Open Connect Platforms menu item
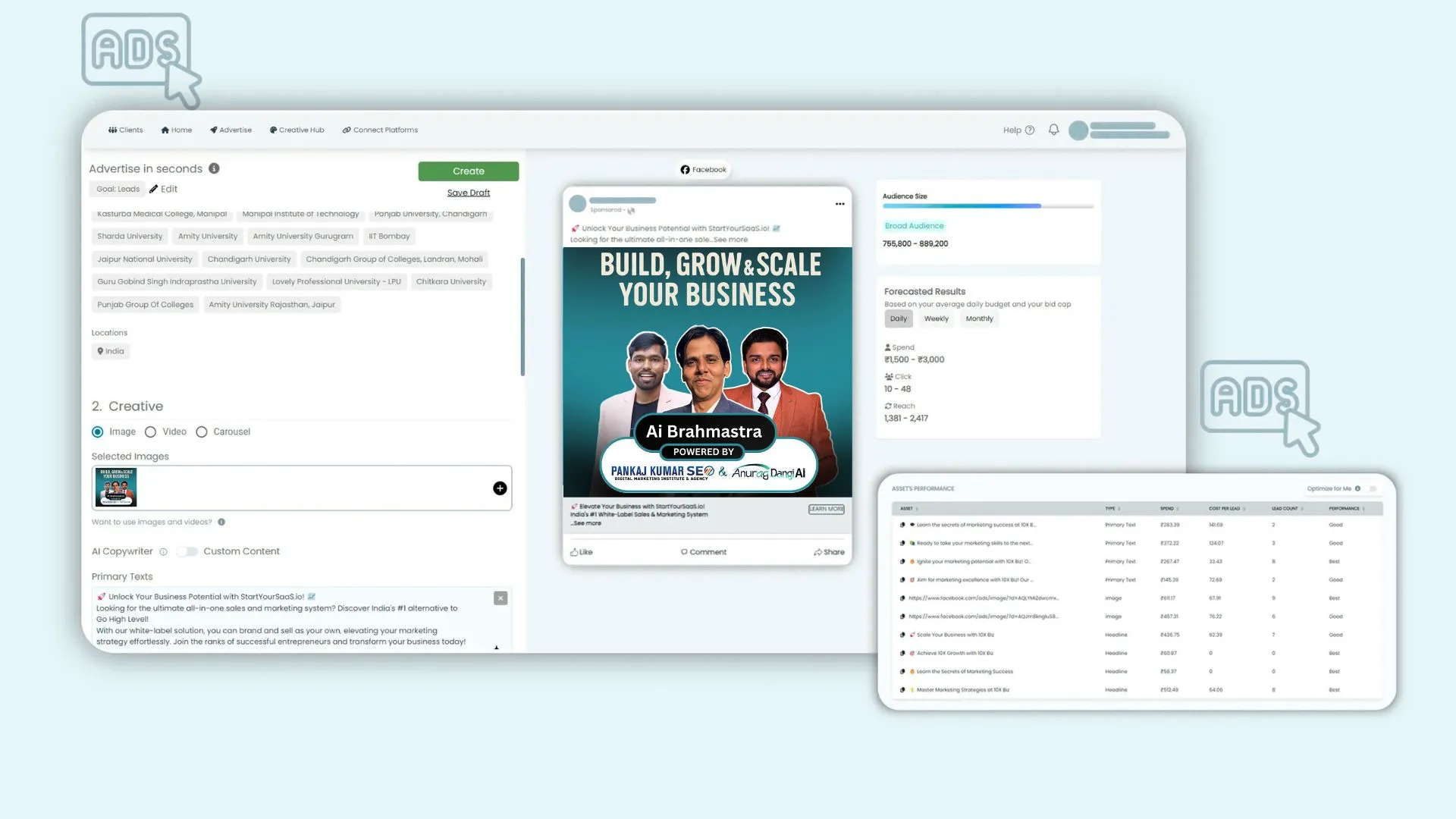 point(380,130)
